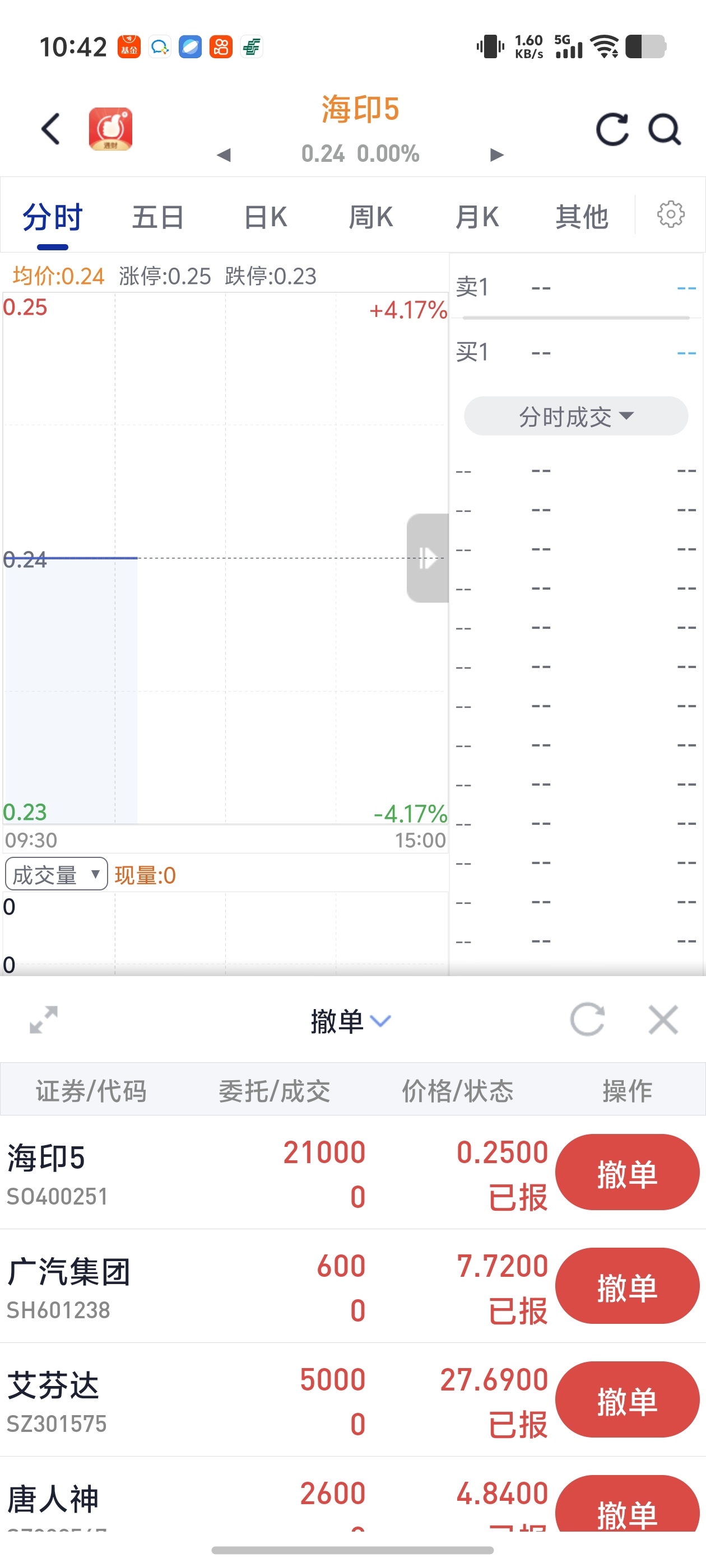This screenshot has height=1568, width=706.
Task: Tap the intraday price chart area
Action: (225, 558)
